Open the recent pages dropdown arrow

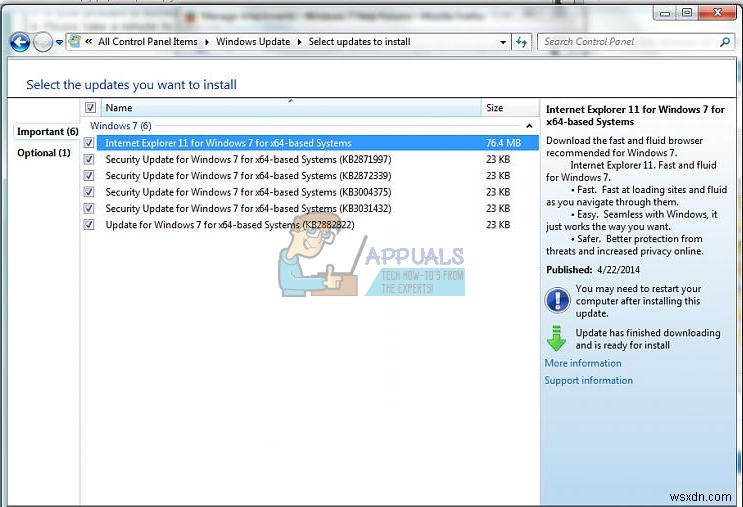(59, 43)
